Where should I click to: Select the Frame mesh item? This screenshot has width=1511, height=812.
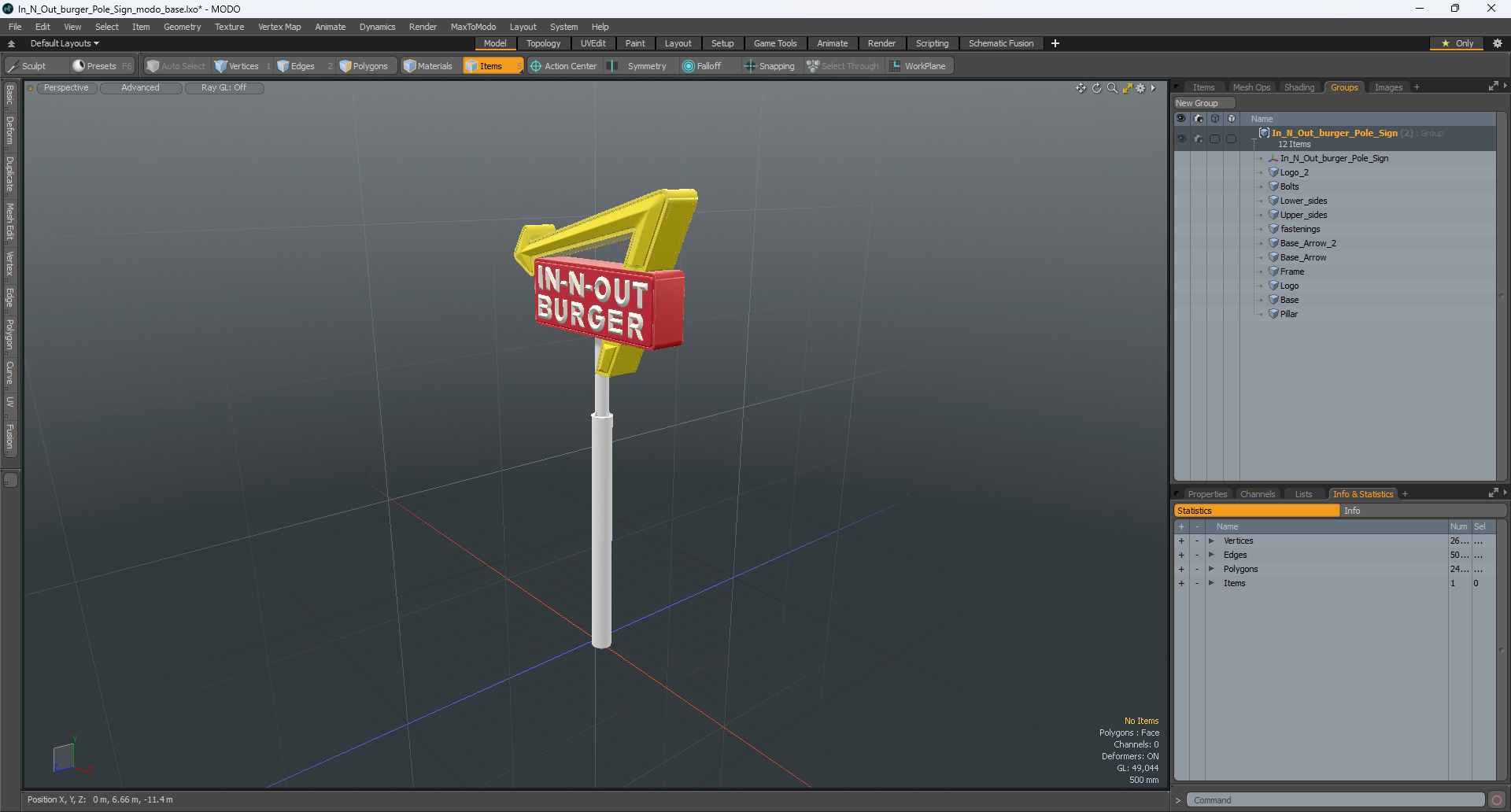point(1291,271)
